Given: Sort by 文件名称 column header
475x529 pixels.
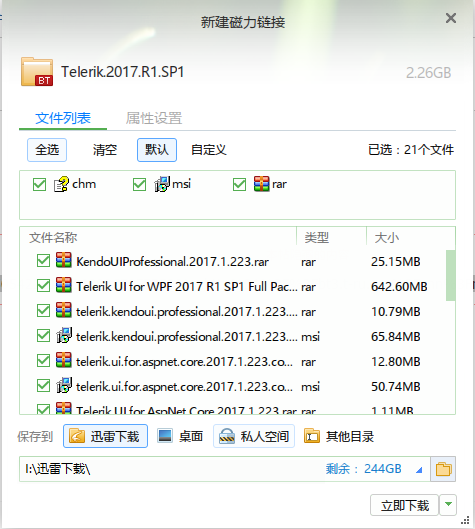Looking at the screenshot, I should 158,238.
